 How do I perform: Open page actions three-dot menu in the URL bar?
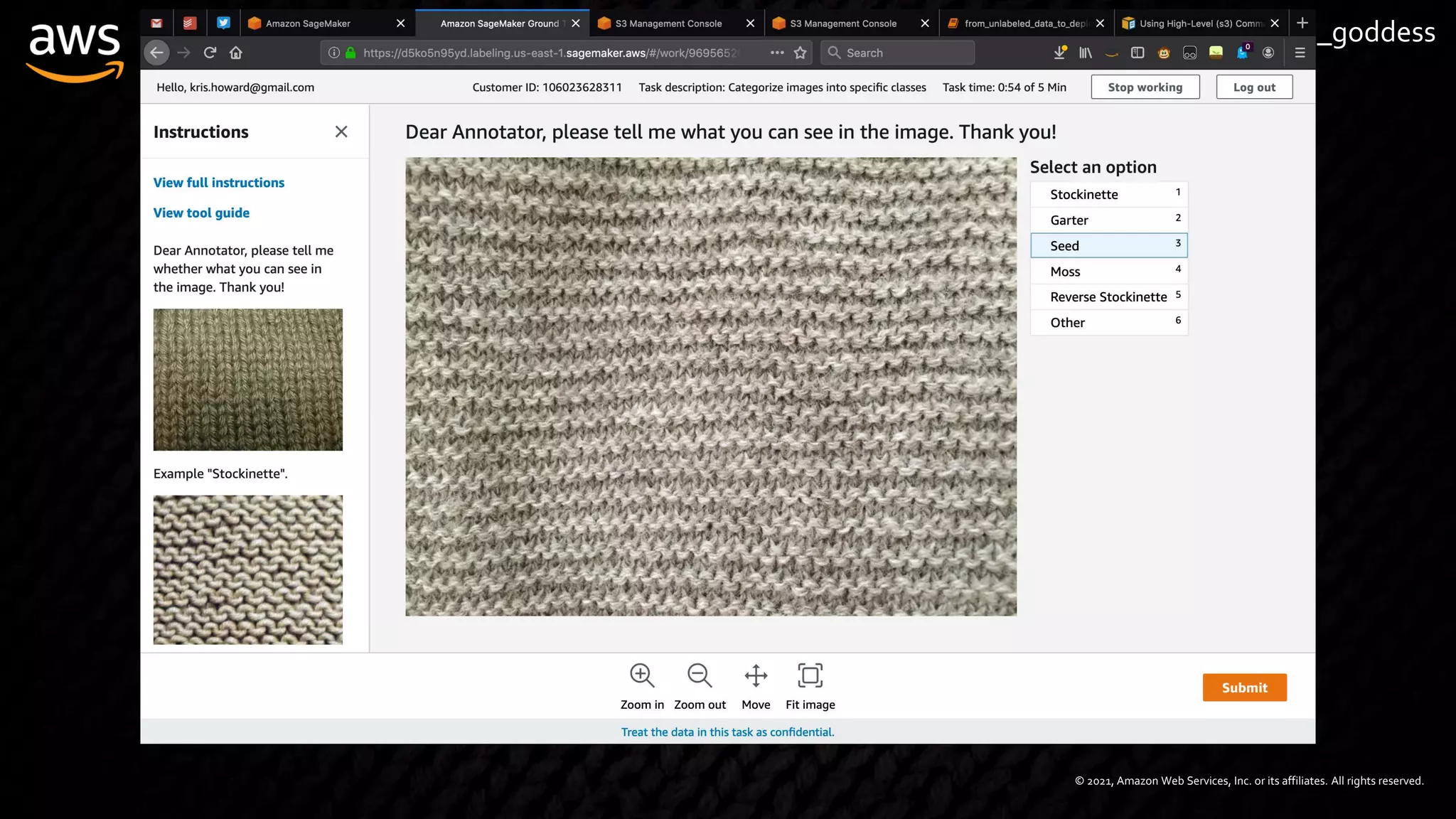(x=776, y=53)
